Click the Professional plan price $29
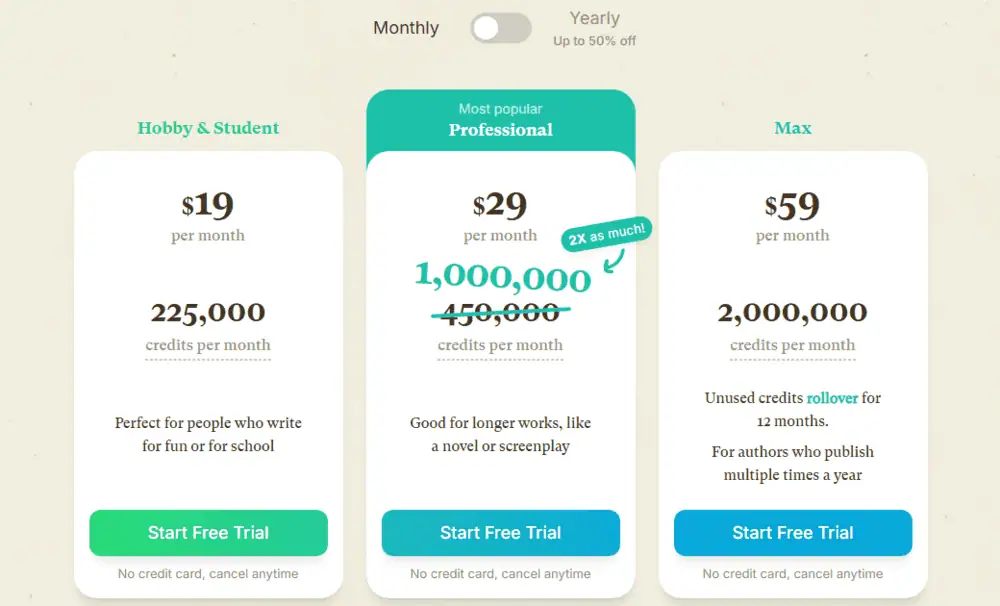This screenshot has height=606, width=1000. tap(500, 206)
